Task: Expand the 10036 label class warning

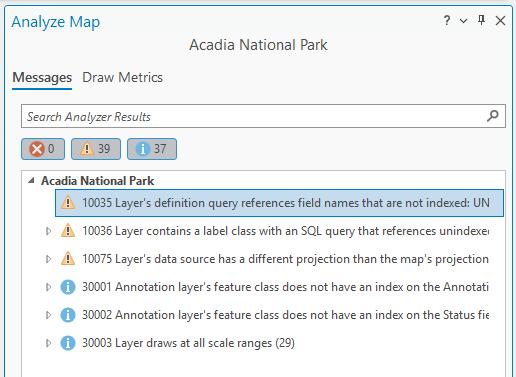Action: [48, 231]
